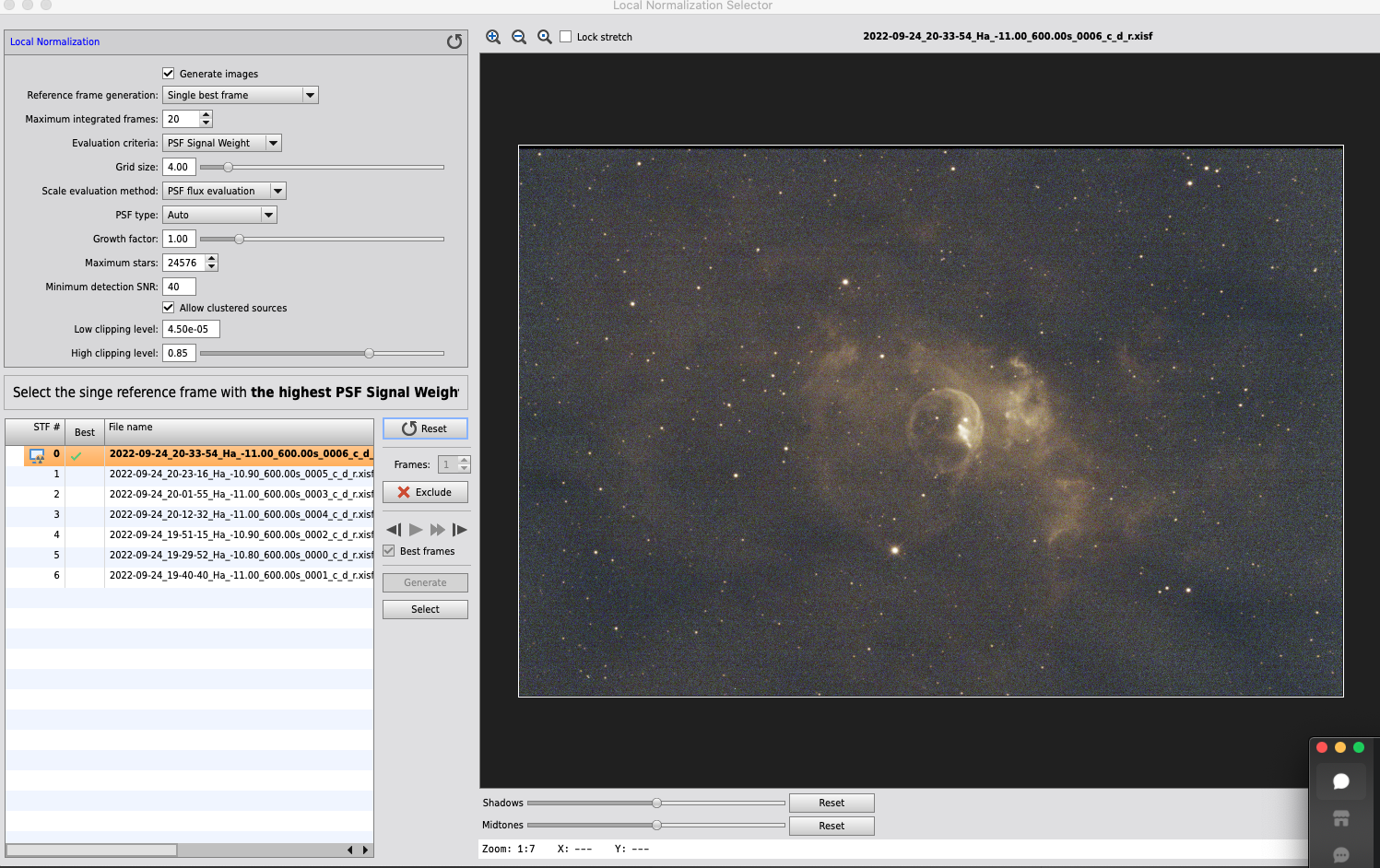Click the STF monitor icon in row 0

(x=37, y=455)
